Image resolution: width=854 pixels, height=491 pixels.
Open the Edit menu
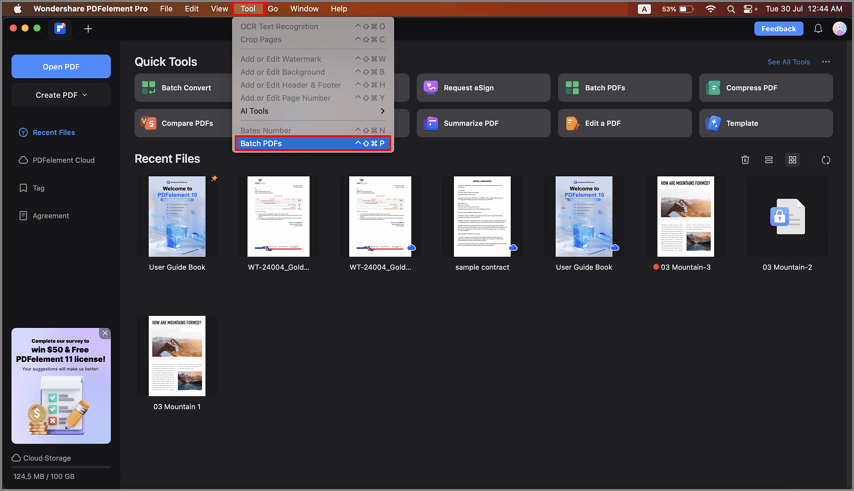click(192, 9)
